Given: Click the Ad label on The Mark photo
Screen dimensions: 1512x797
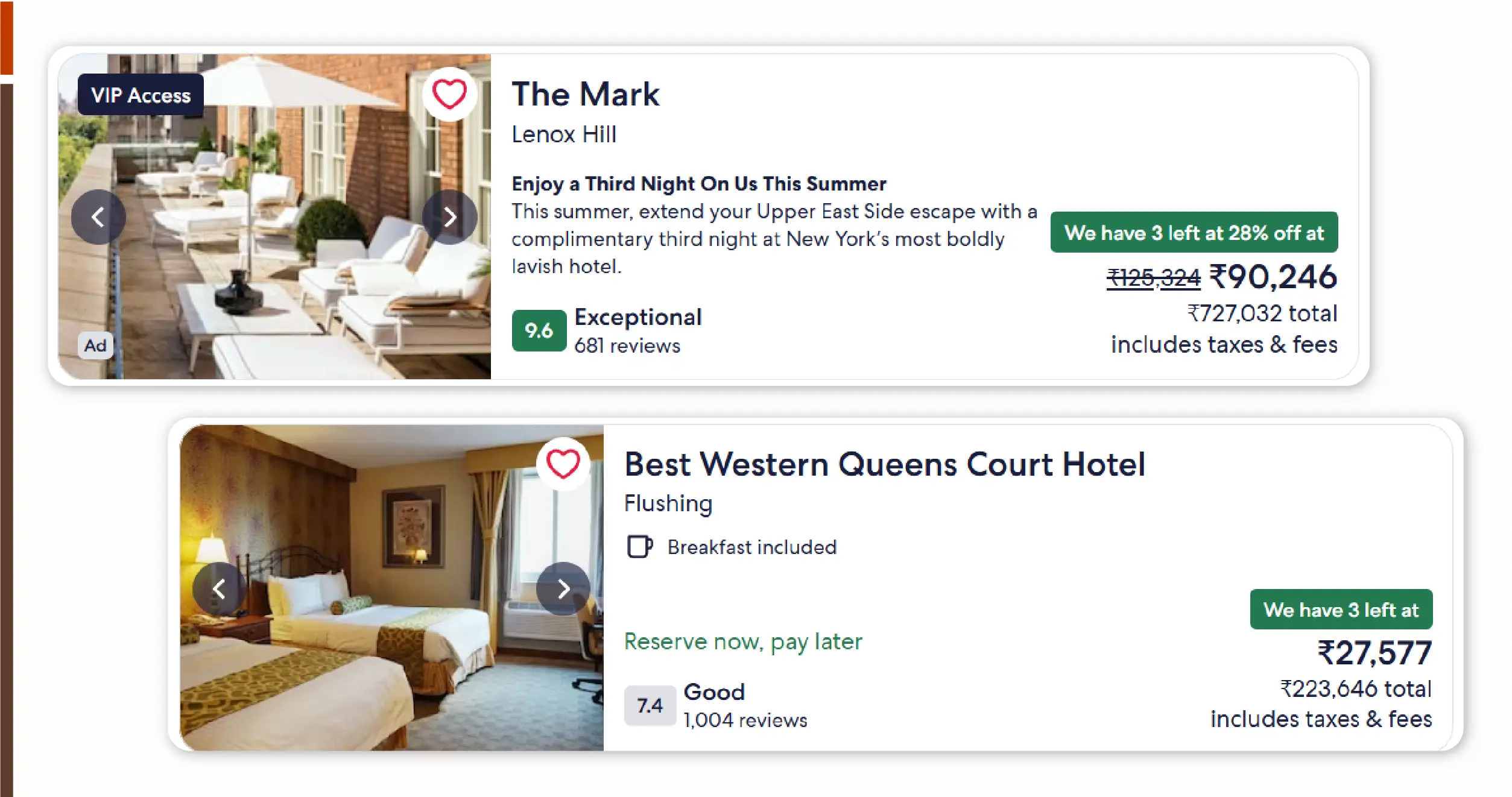Looking at the screenshot, I should click(x=95, y=345).
